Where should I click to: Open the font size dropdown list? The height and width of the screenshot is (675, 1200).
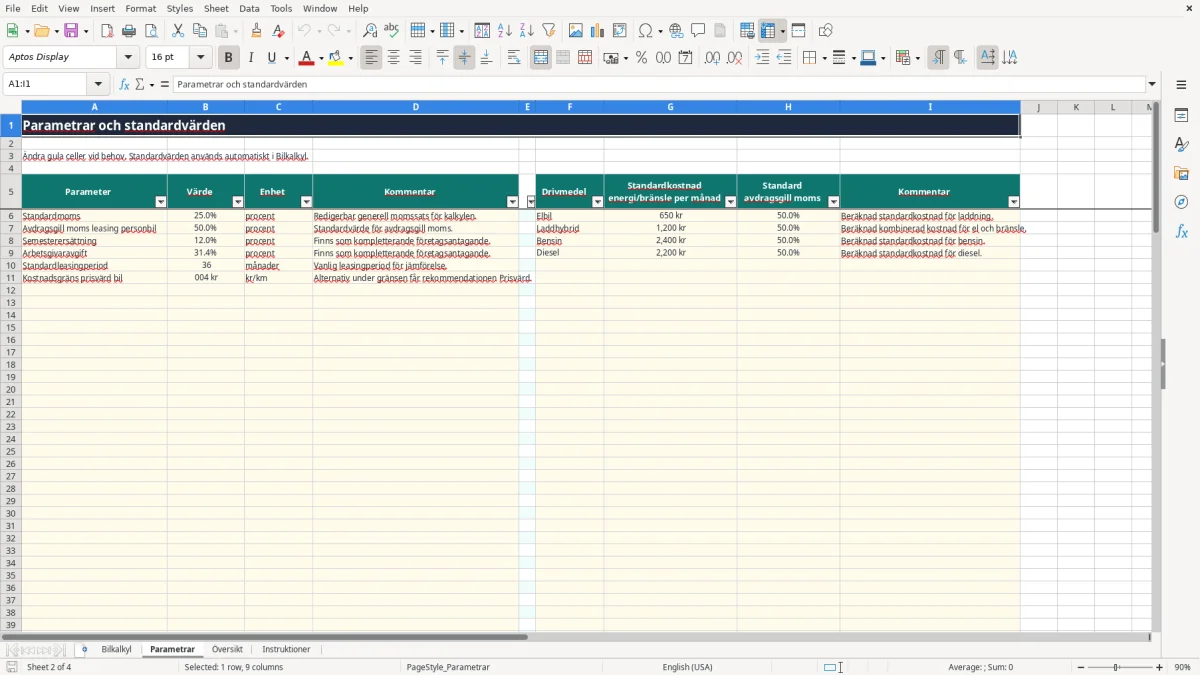201,58
